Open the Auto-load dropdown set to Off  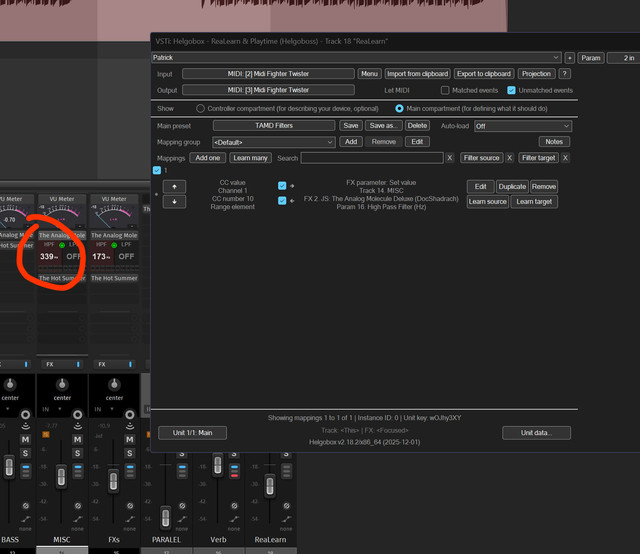pos(522,126)
